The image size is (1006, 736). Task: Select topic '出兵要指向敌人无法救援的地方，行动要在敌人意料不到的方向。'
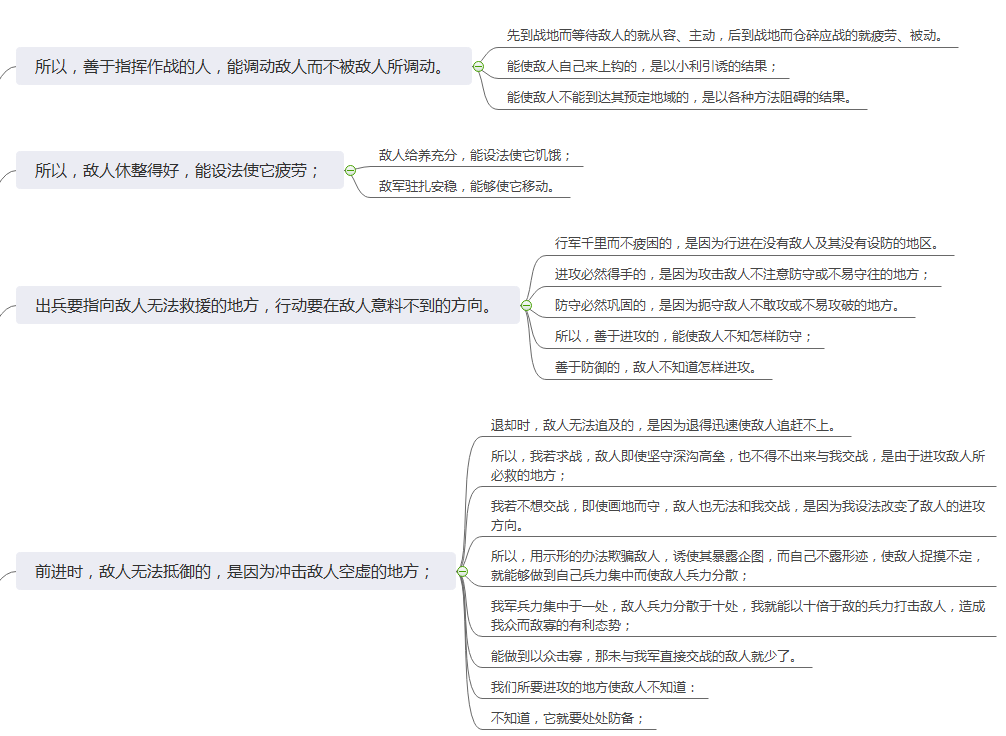(268, 305)
